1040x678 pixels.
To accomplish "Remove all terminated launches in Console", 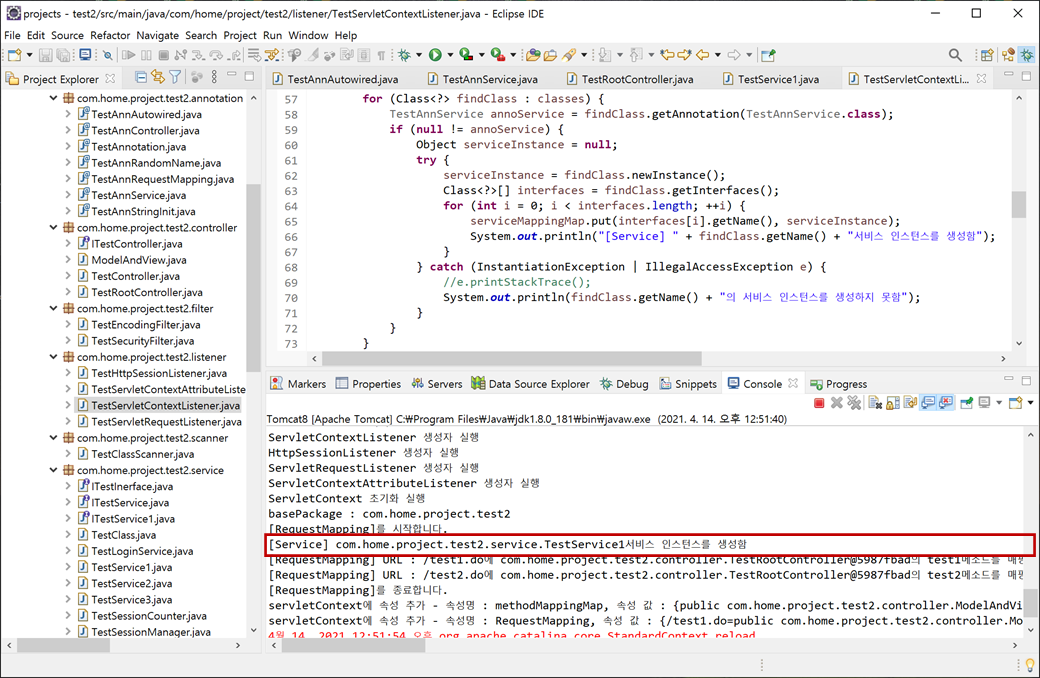I will pyautogui.click(x=854, y=403).
